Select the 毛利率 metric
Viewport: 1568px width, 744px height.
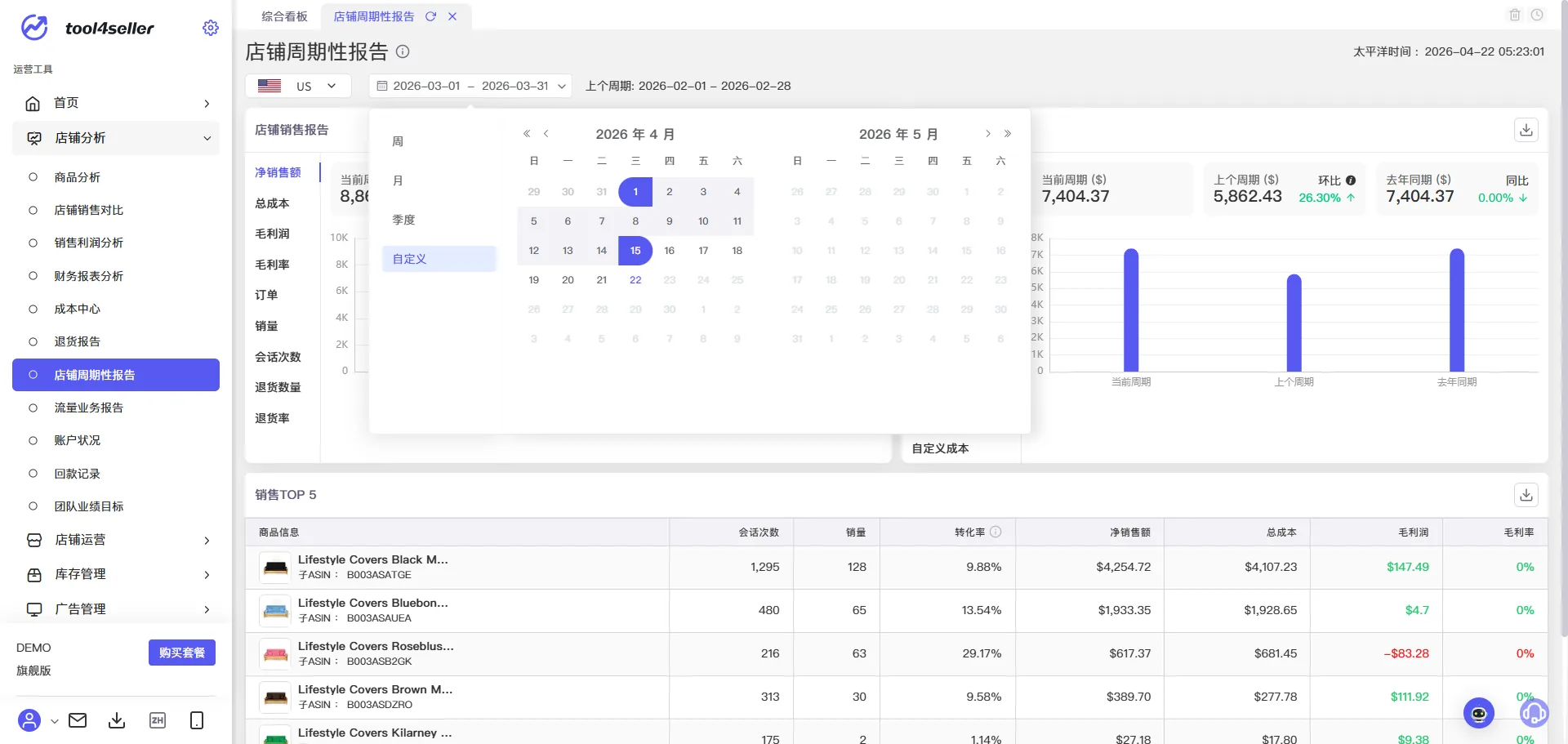point(272,265)
